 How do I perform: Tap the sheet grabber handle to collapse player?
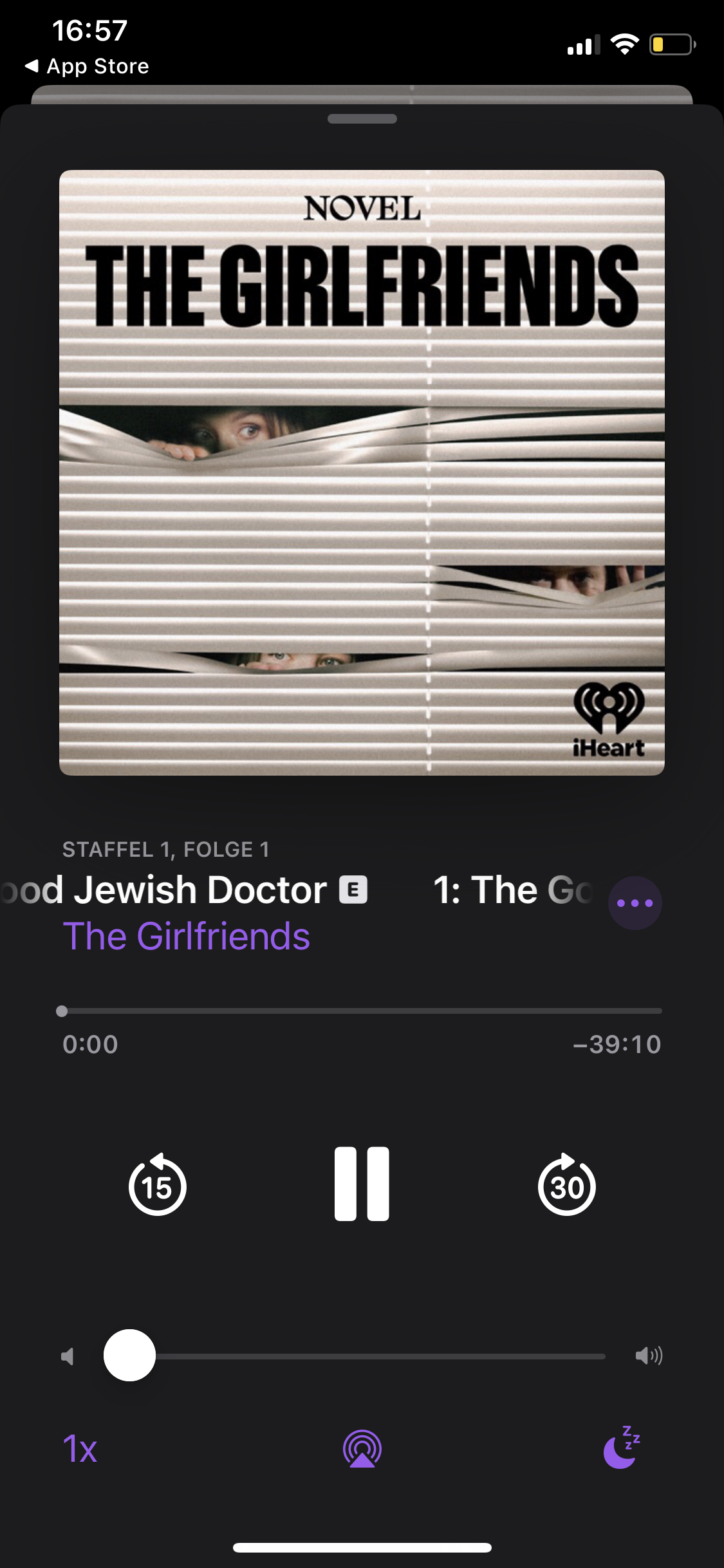click(x=362, y=118)
